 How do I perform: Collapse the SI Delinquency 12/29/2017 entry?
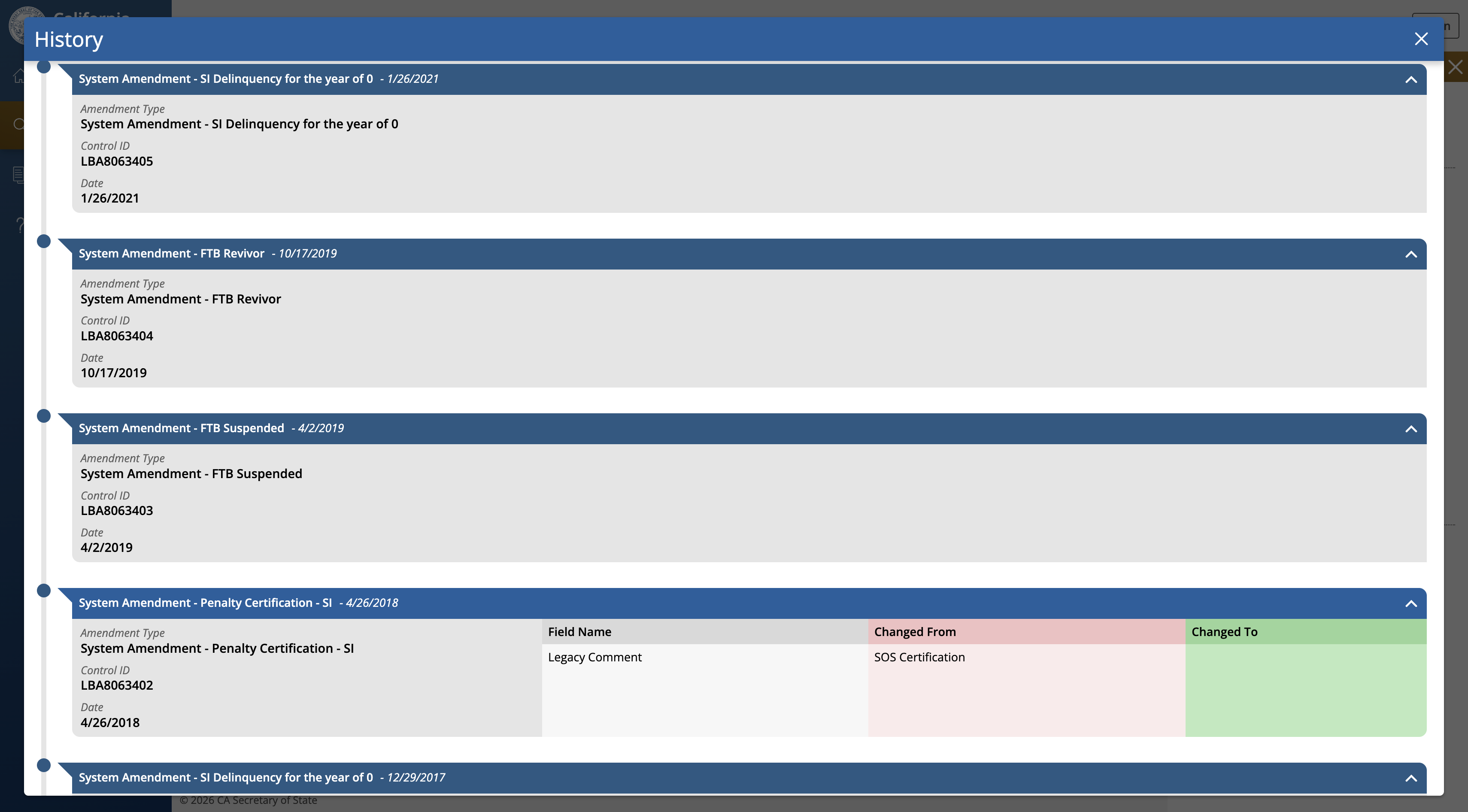click(1410, 778)
